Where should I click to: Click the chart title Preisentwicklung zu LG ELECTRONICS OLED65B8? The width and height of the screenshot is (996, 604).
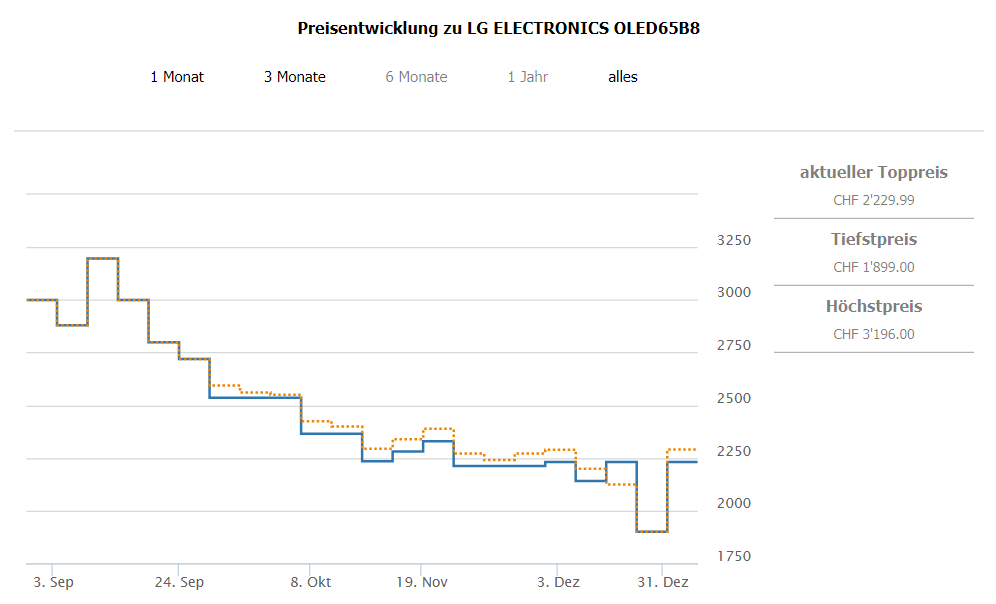click(498, 28)
